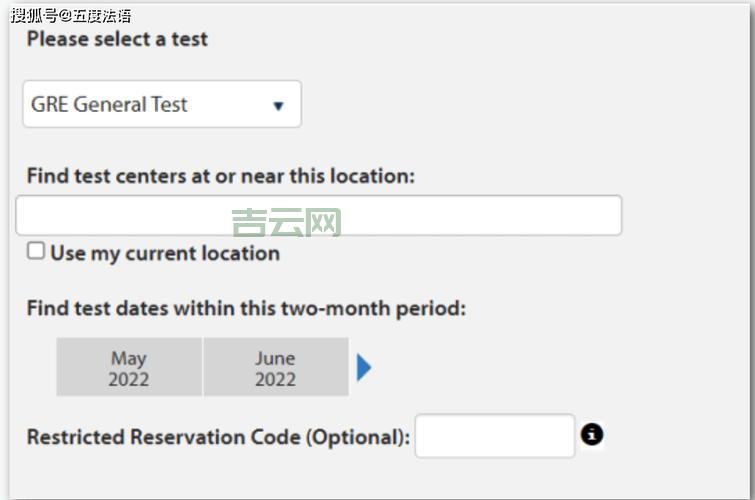755x500 pixels.
Task: Click "Find test dates within this two-month period" label
Action: coord(246,308)
